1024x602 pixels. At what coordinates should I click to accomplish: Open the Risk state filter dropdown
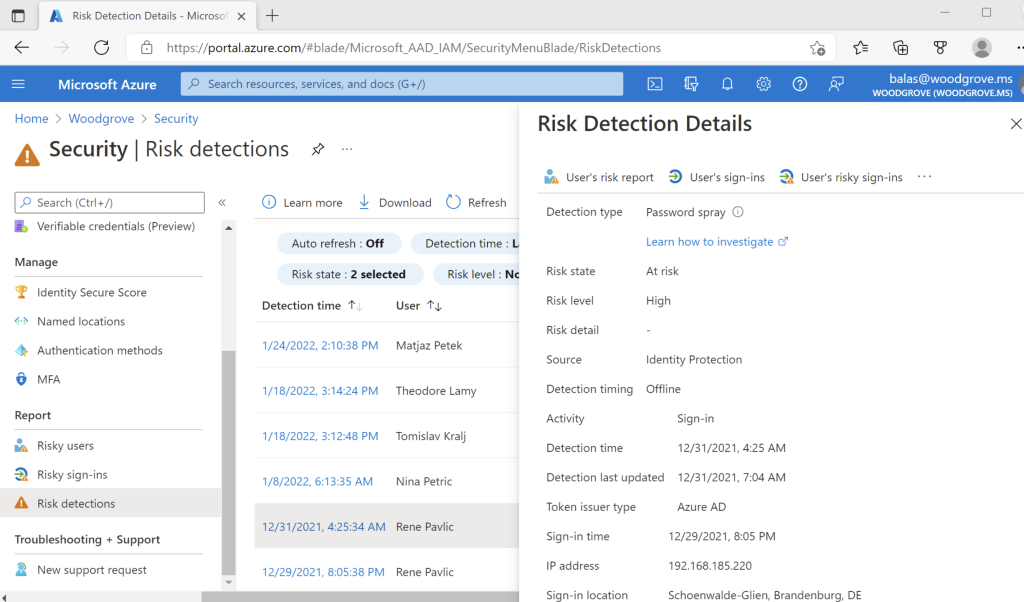pyautogui.click(x=349, y=274)
